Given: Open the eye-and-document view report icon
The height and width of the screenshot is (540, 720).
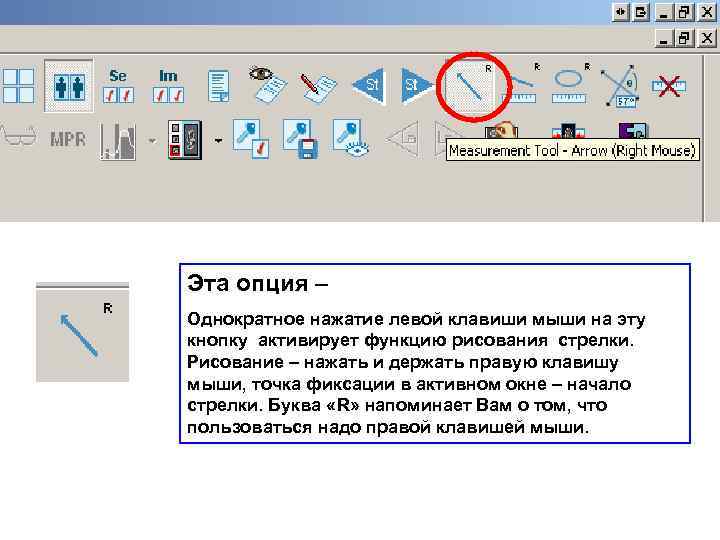Looking at the screenshot, I should pos(268,85).
